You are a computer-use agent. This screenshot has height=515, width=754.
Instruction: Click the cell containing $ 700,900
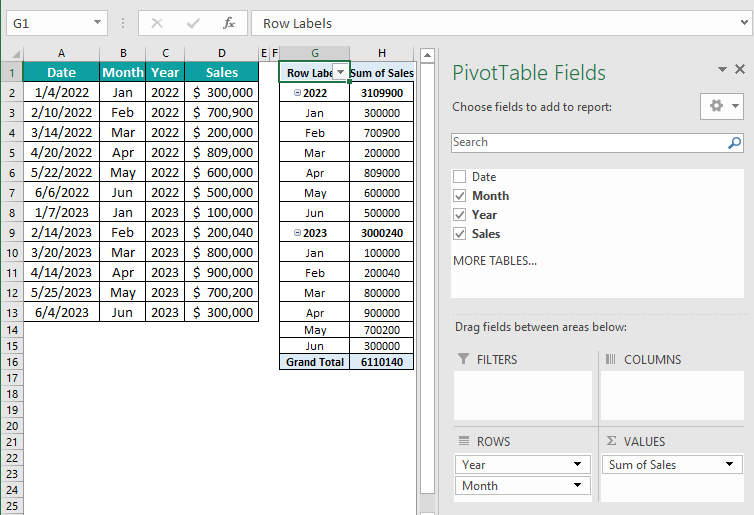pos(222,113)
